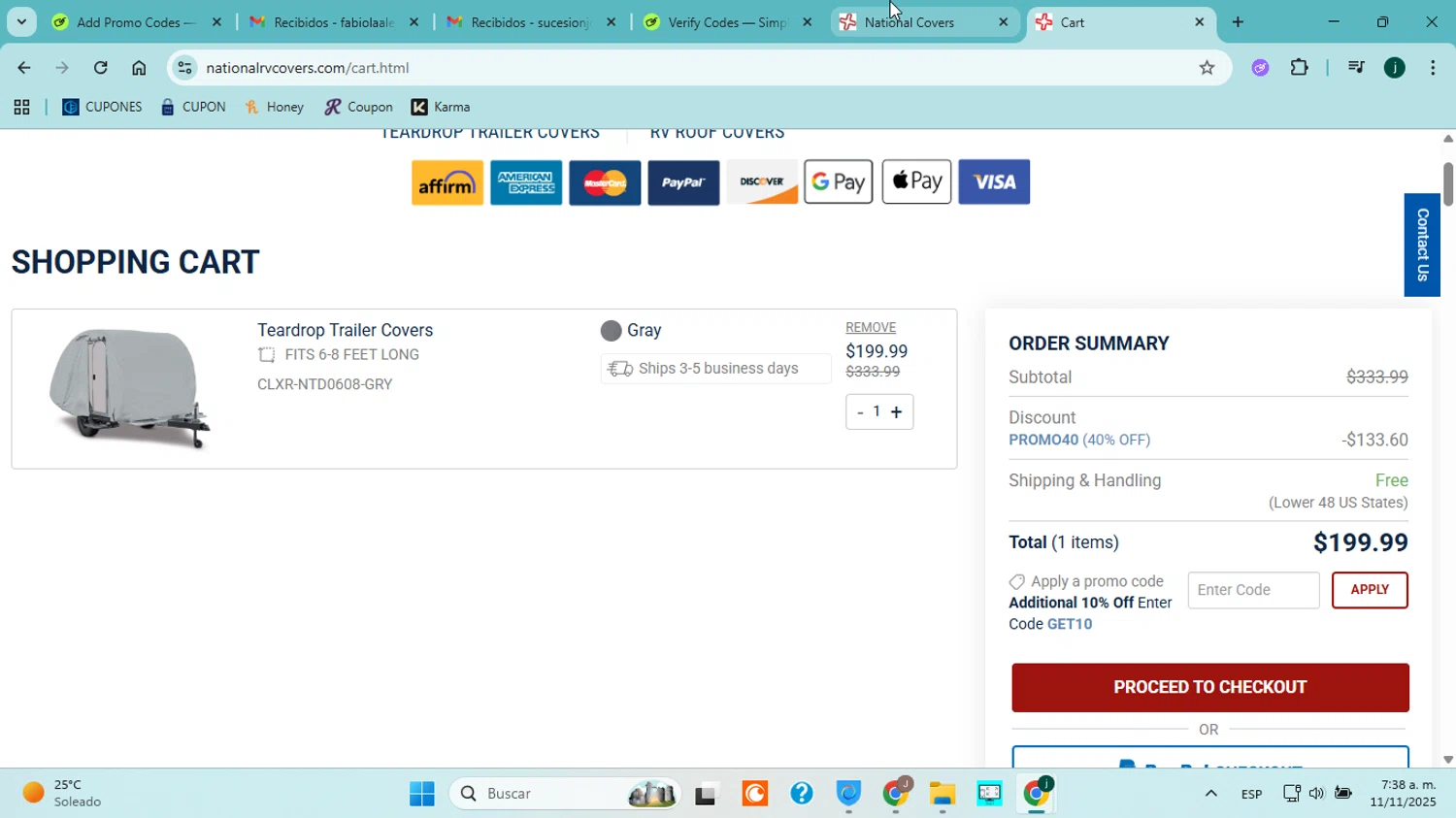Screen dimensions: 1456x818
Task: Click the Affirm payment logo
Action: click(447, 182)
